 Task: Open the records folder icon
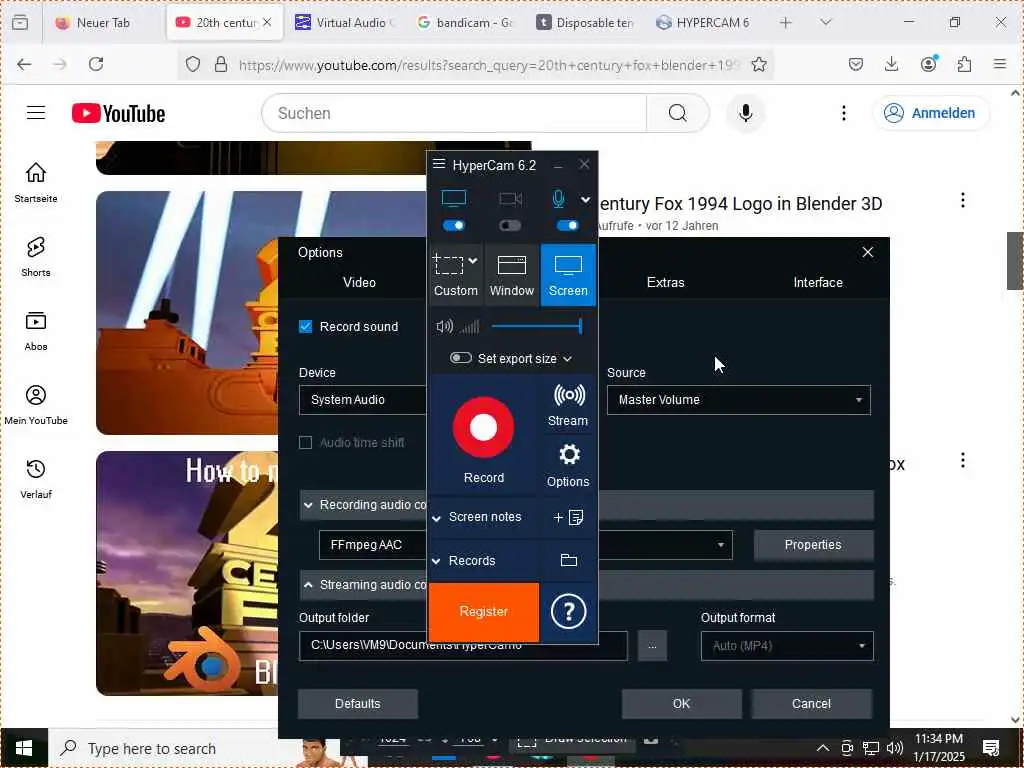(569, 560)
